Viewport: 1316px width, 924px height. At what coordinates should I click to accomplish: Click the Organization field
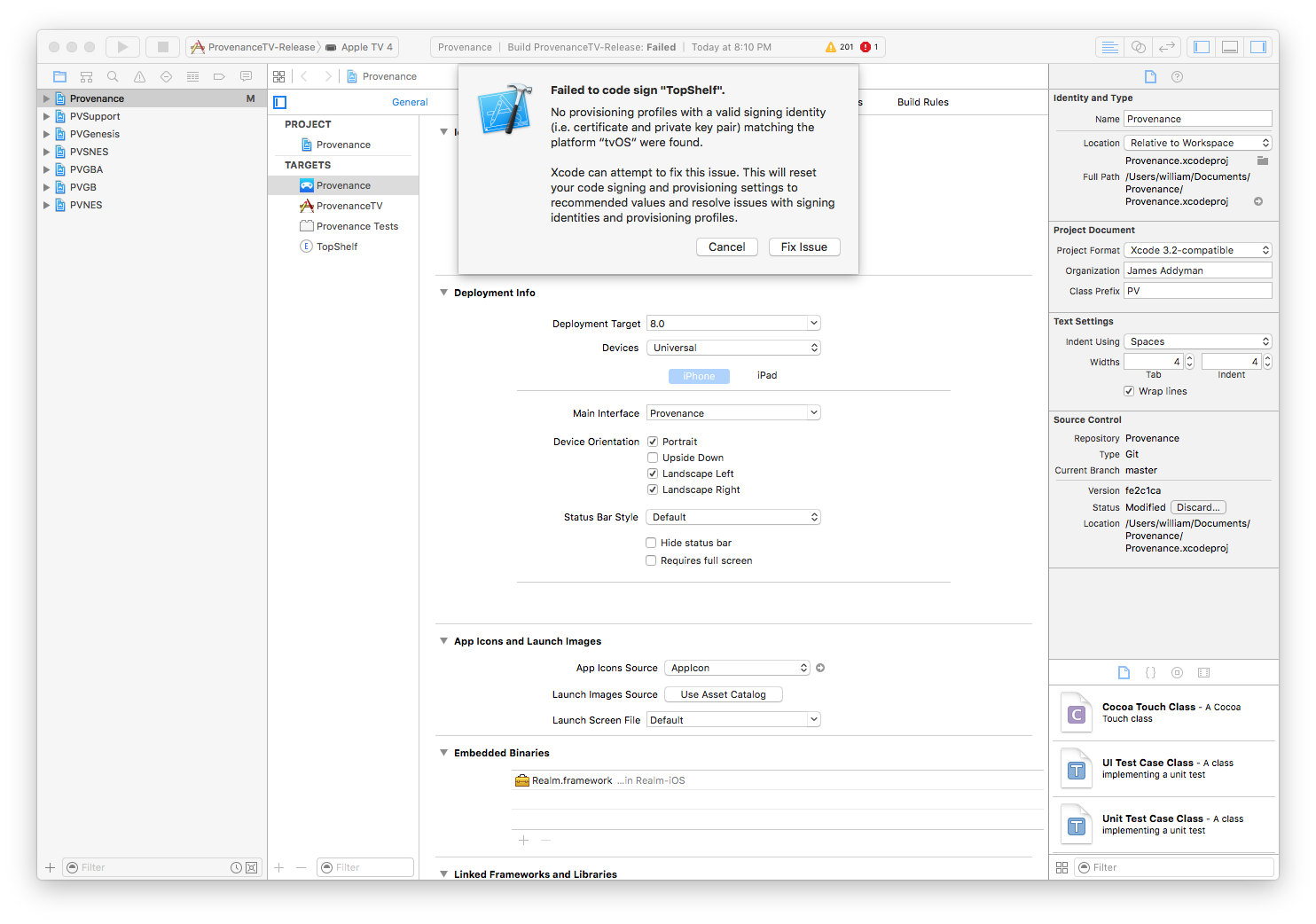1198,270
